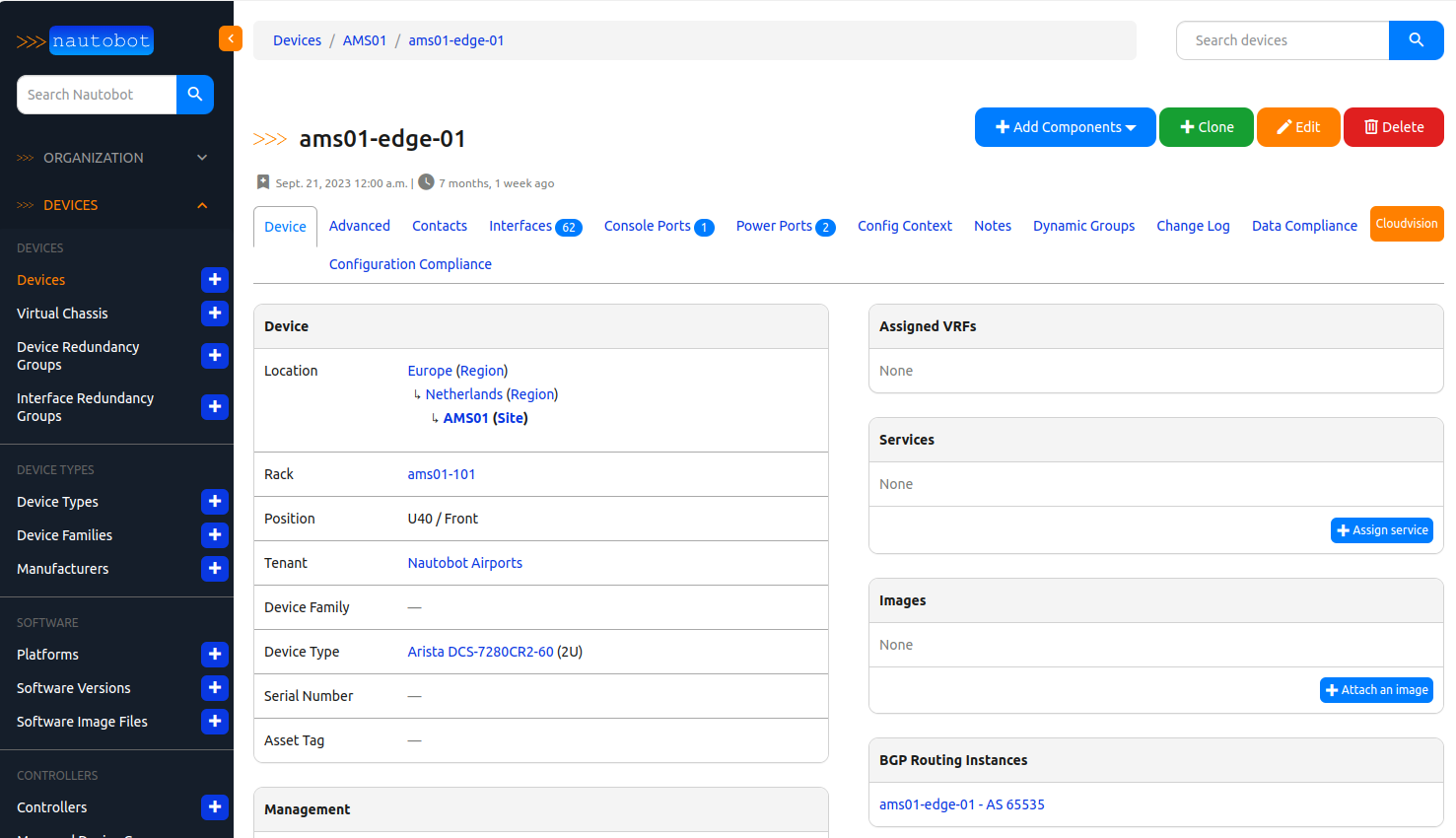Click plus icon next to Platforms
This screenshot has width=1456, height=838.
pyautogui.click(x=214, y=655)
